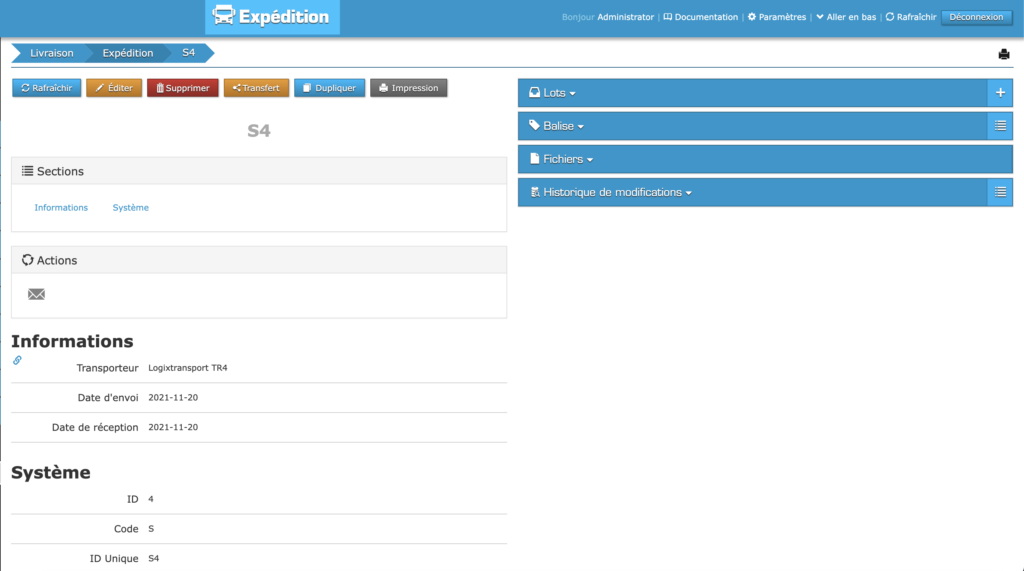Viewport: 1024px width, 571px height.
Task: Expand the Fichiers dropdown panel
Action: (567, 159)
